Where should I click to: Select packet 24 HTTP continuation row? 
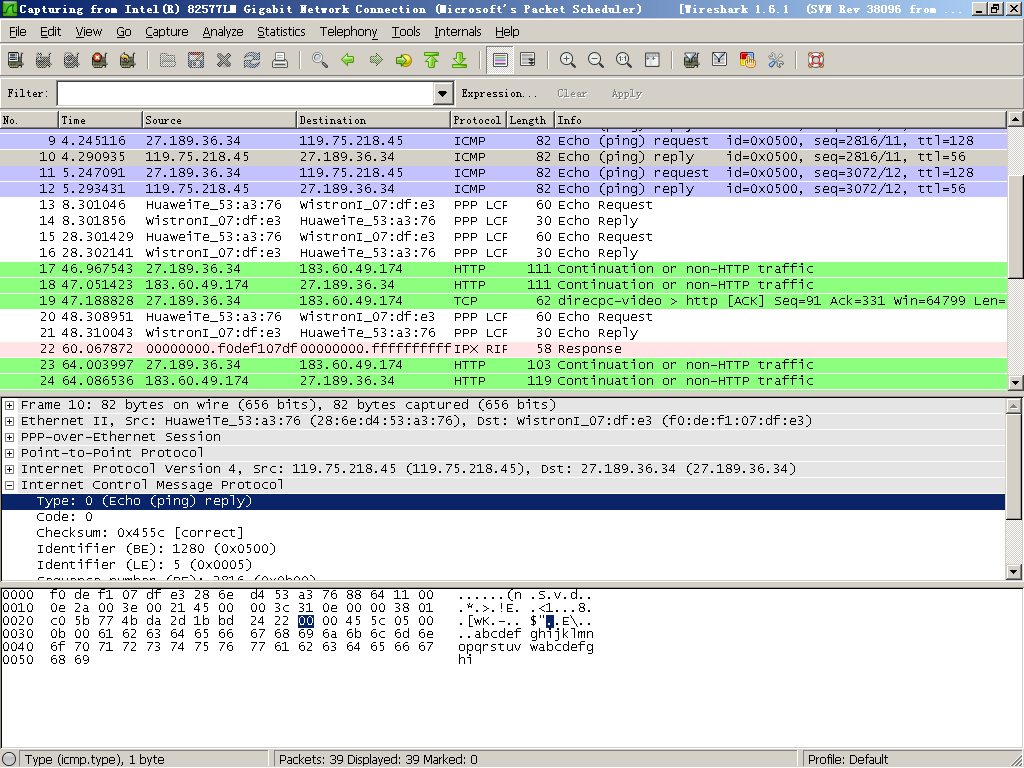coord(503,381)
